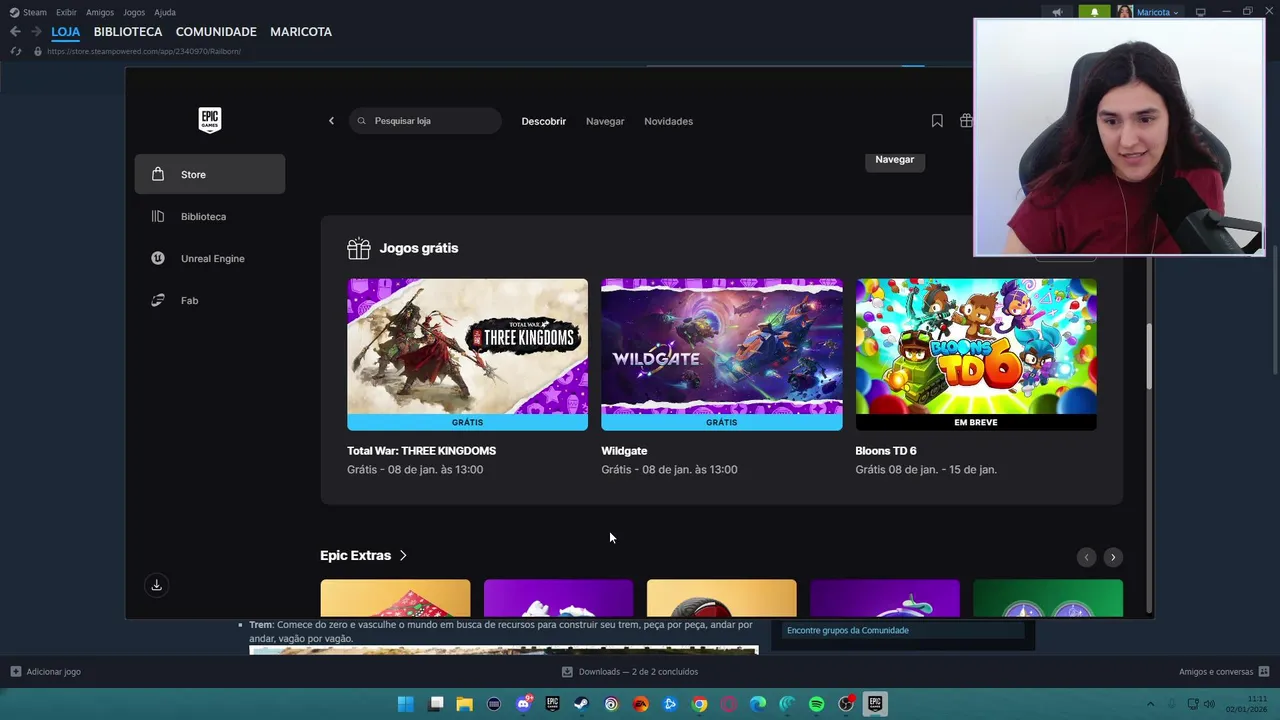Open Downloads status in Steam footer
Image resolution: width=1280 pixels, height=720 pixels.
click(630, 672)
